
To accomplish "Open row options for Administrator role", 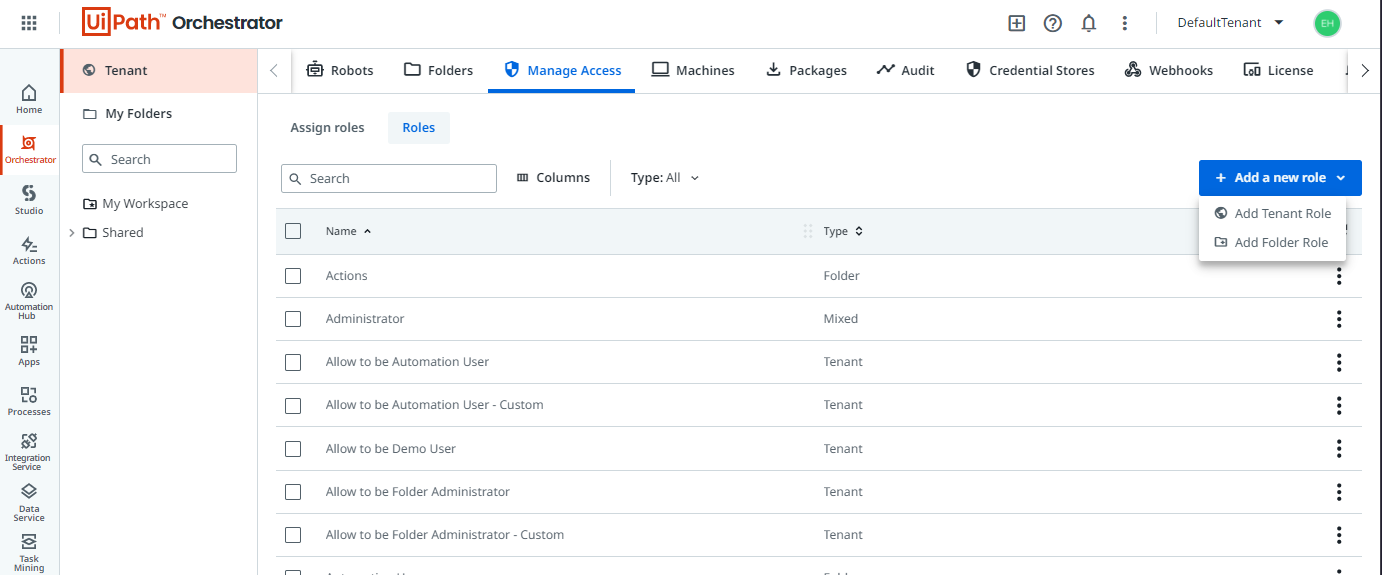I will click(1339, 319).
